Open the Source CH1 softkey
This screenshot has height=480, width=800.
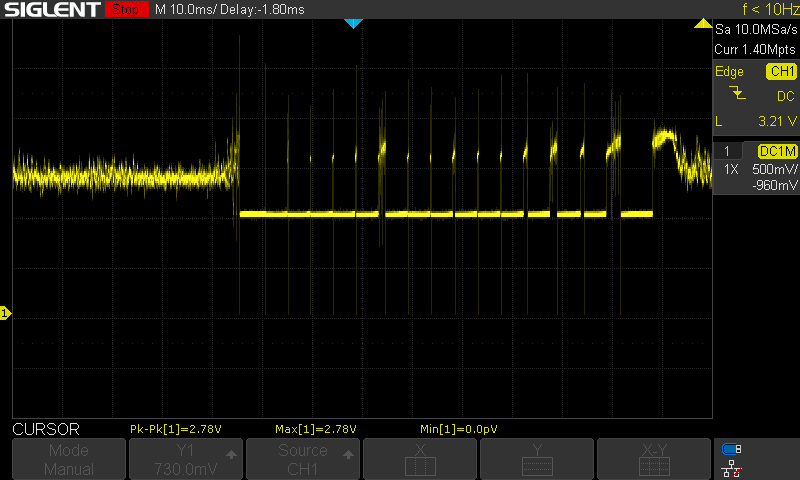click(303, 459)
